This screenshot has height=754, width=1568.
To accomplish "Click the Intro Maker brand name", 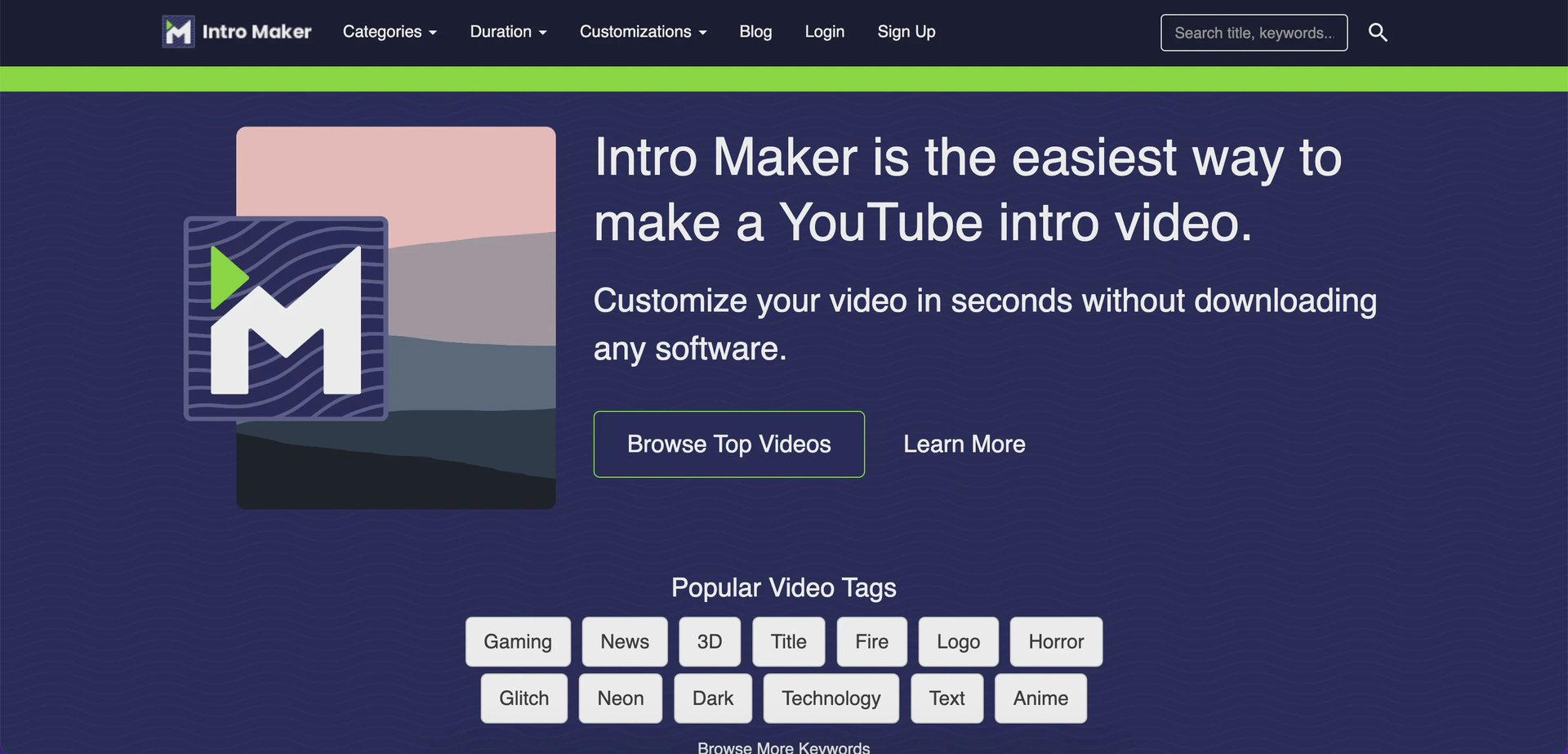I will (256, 32).
